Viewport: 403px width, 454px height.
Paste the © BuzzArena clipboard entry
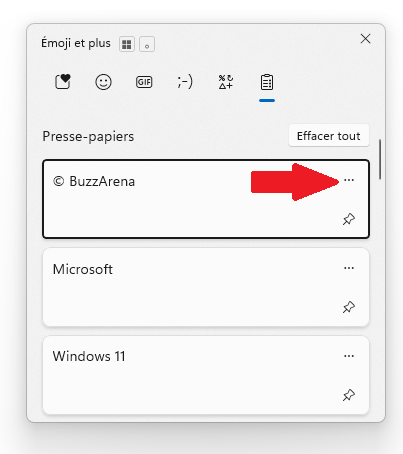[206, 199]
